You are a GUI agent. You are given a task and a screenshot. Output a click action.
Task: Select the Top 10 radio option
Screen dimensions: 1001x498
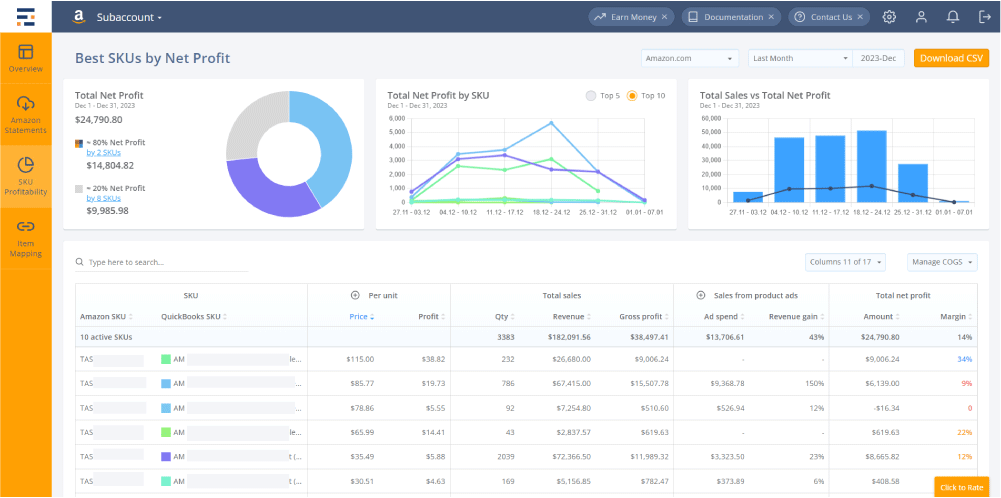[631, 96]
